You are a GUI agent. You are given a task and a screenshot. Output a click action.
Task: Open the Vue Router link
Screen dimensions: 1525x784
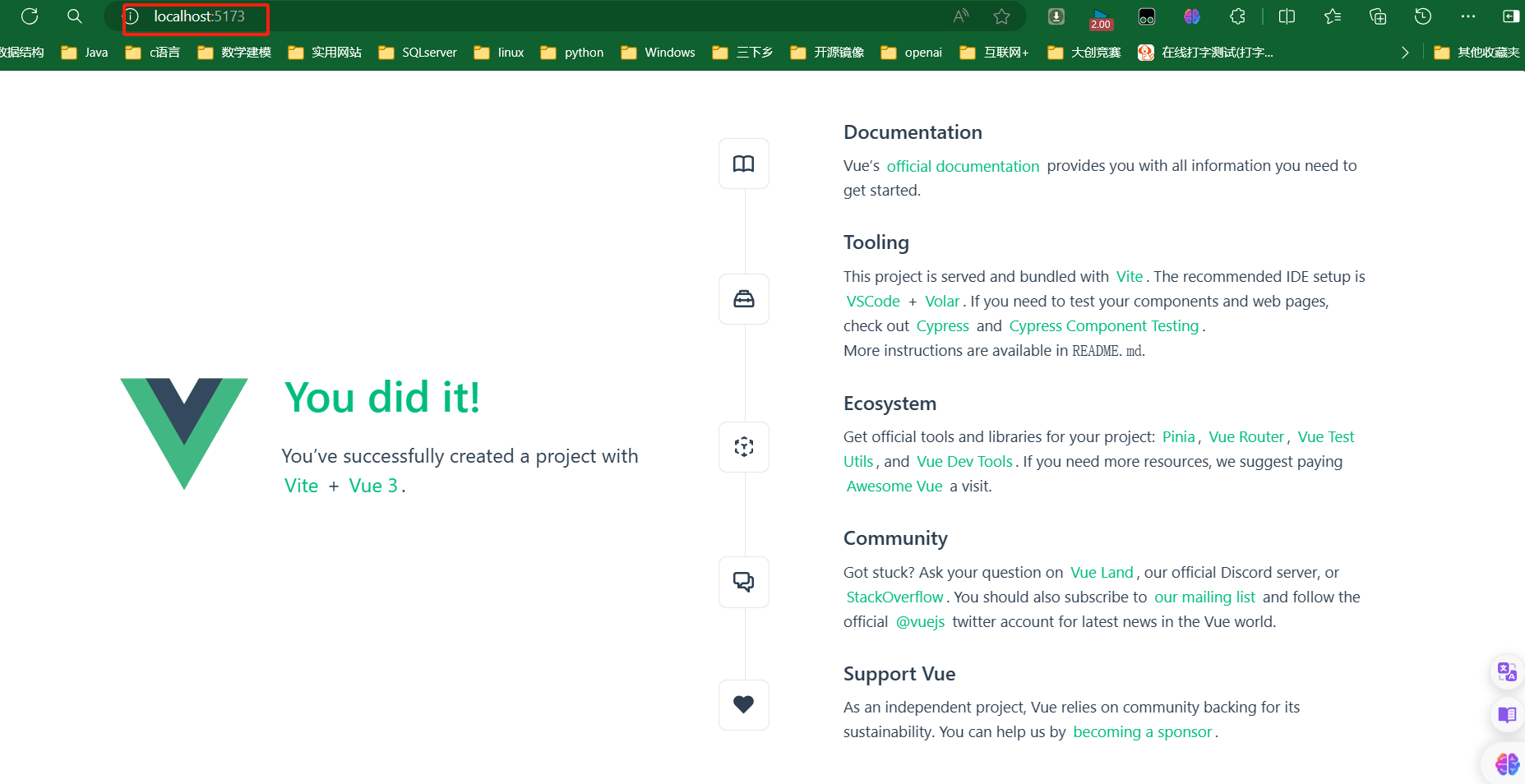[1246, 437]
